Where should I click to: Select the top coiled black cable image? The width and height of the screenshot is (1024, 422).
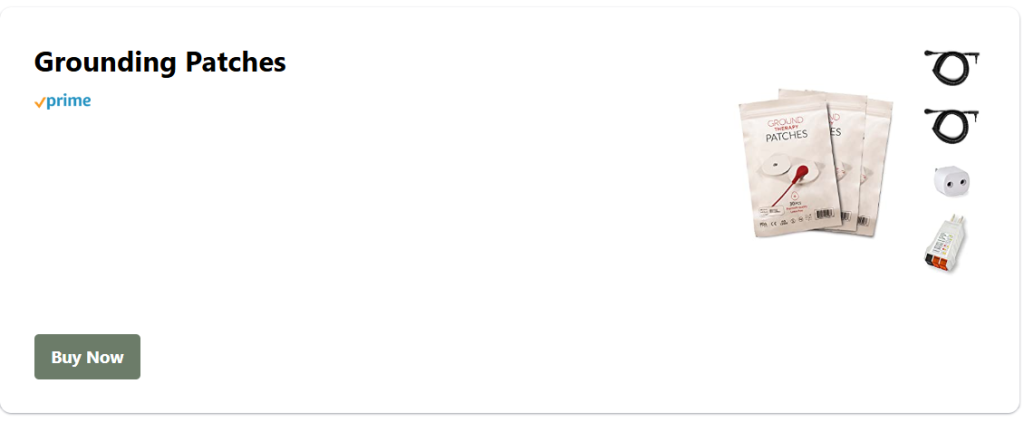949,69
